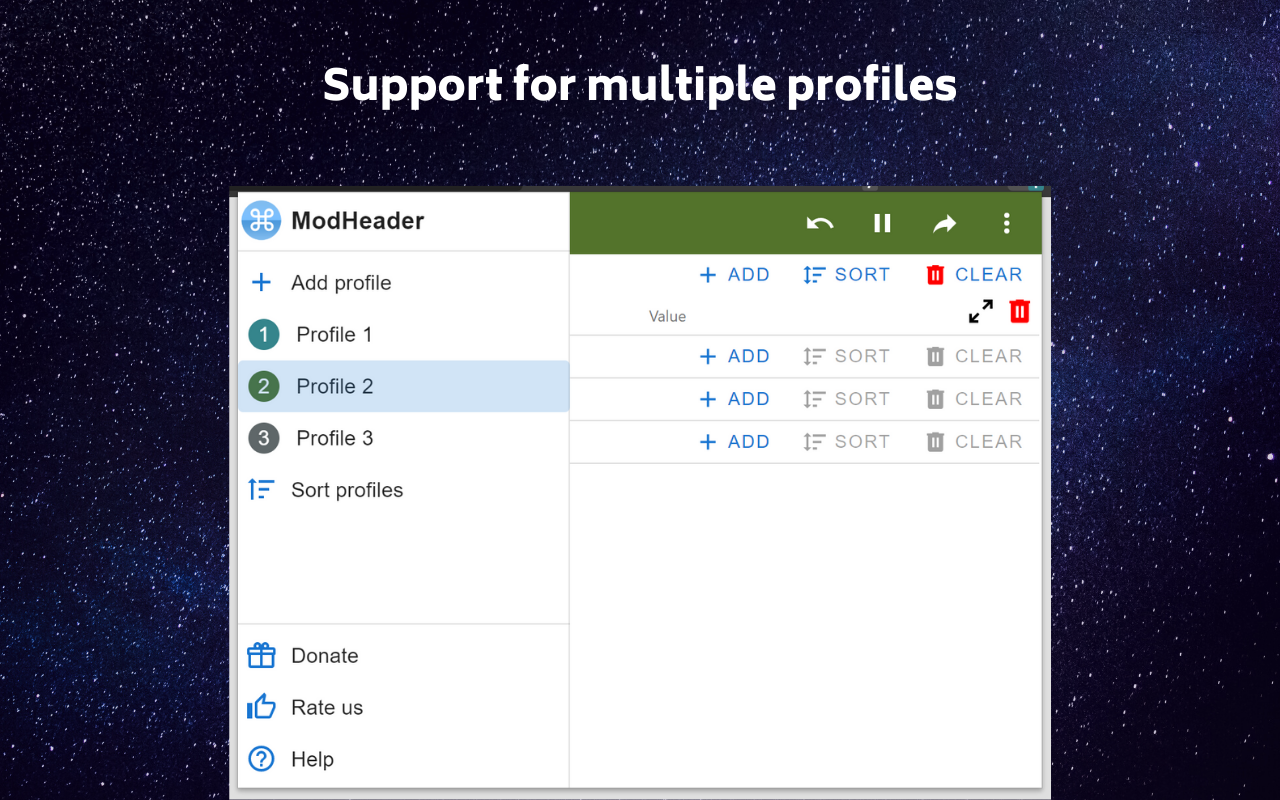Delete the header row using red trash icon
1280x800 pixels.
pyautogui.click(x=1019, y=311)
